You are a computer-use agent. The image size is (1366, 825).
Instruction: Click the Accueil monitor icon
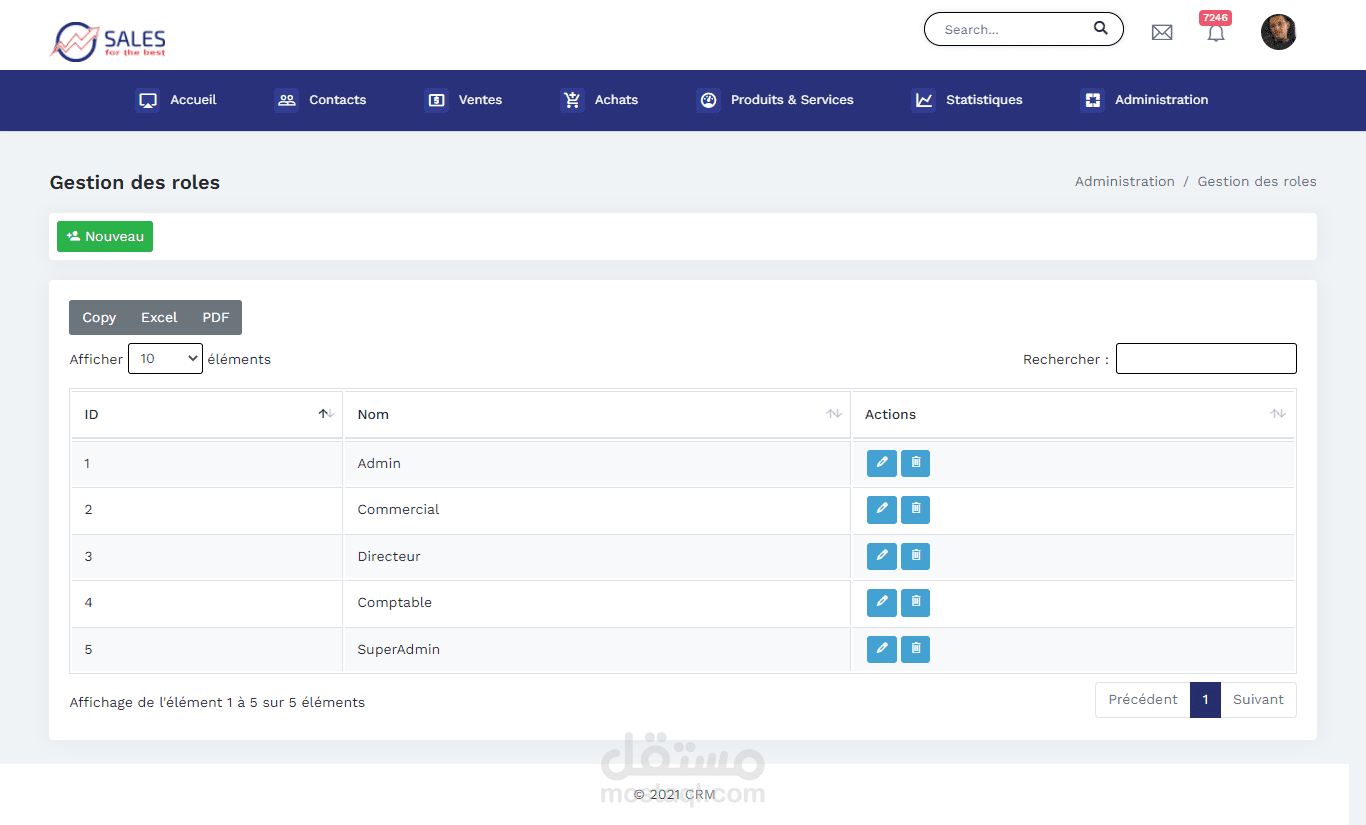pyautogui.click(x=148, y=100)
